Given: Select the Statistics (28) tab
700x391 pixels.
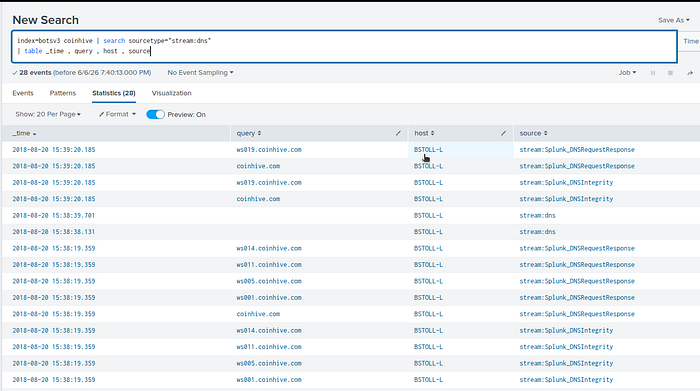Looking at the screenshot, I should point(114,93).
